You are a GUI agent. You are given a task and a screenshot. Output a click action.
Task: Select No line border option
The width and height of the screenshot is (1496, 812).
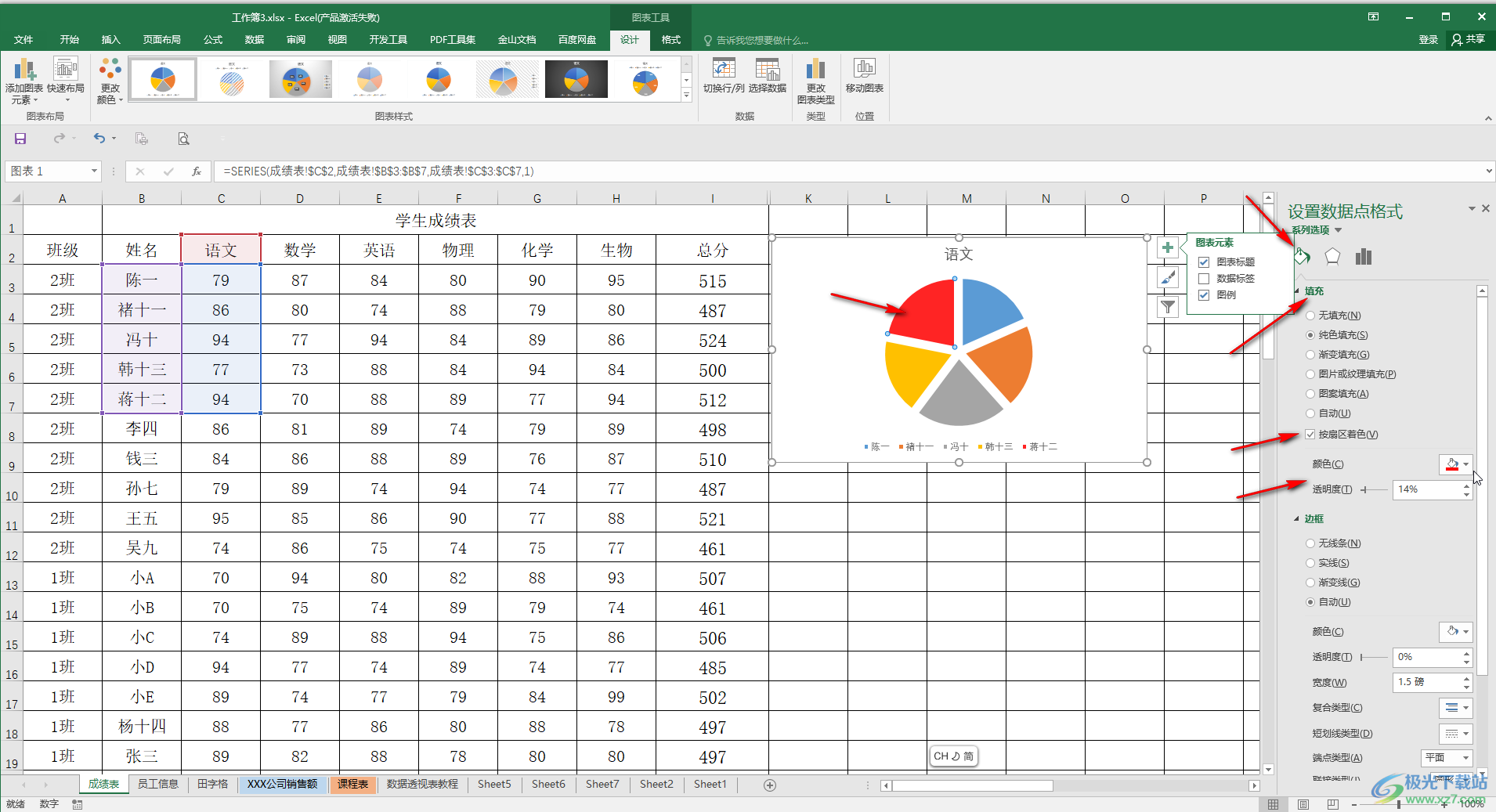[1310, 543]
